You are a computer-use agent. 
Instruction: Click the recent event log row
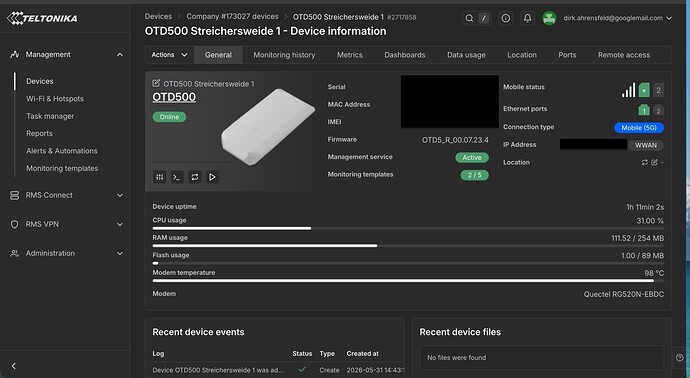pos(277,370)
